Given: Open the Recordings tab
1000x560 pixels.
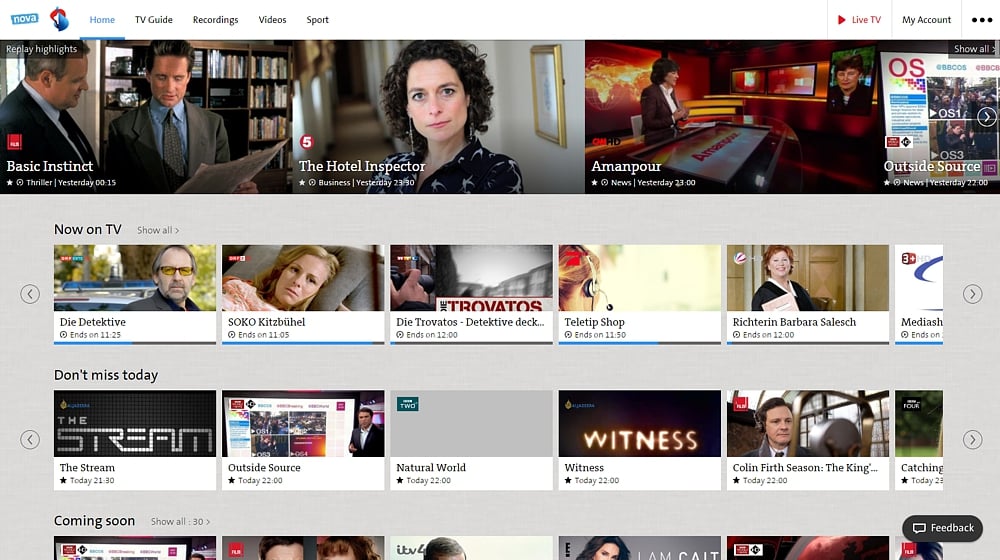Looking at the screenshot, I should (216, 20).
